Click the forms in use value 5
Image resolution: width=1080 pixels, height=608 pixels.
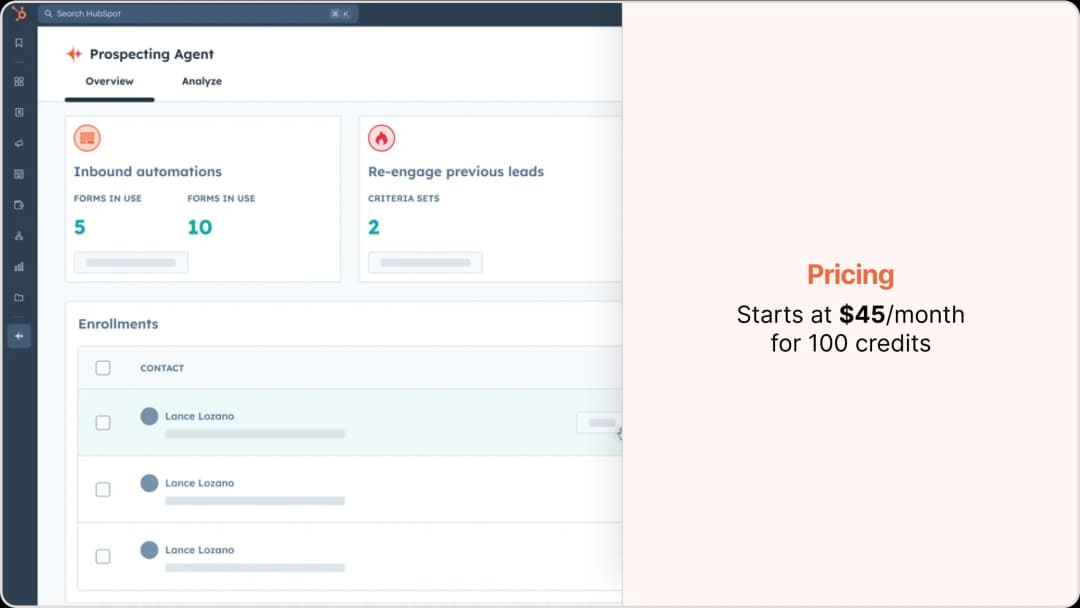[80, 227]
